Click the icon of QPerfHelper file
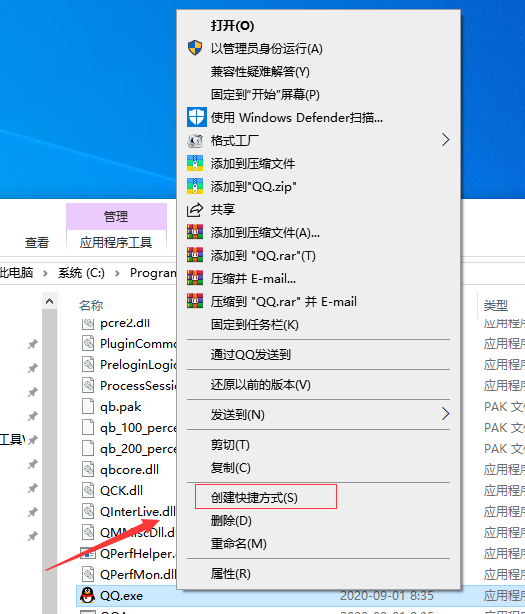The width and height of the screenshot is (525, 614). 88,553
